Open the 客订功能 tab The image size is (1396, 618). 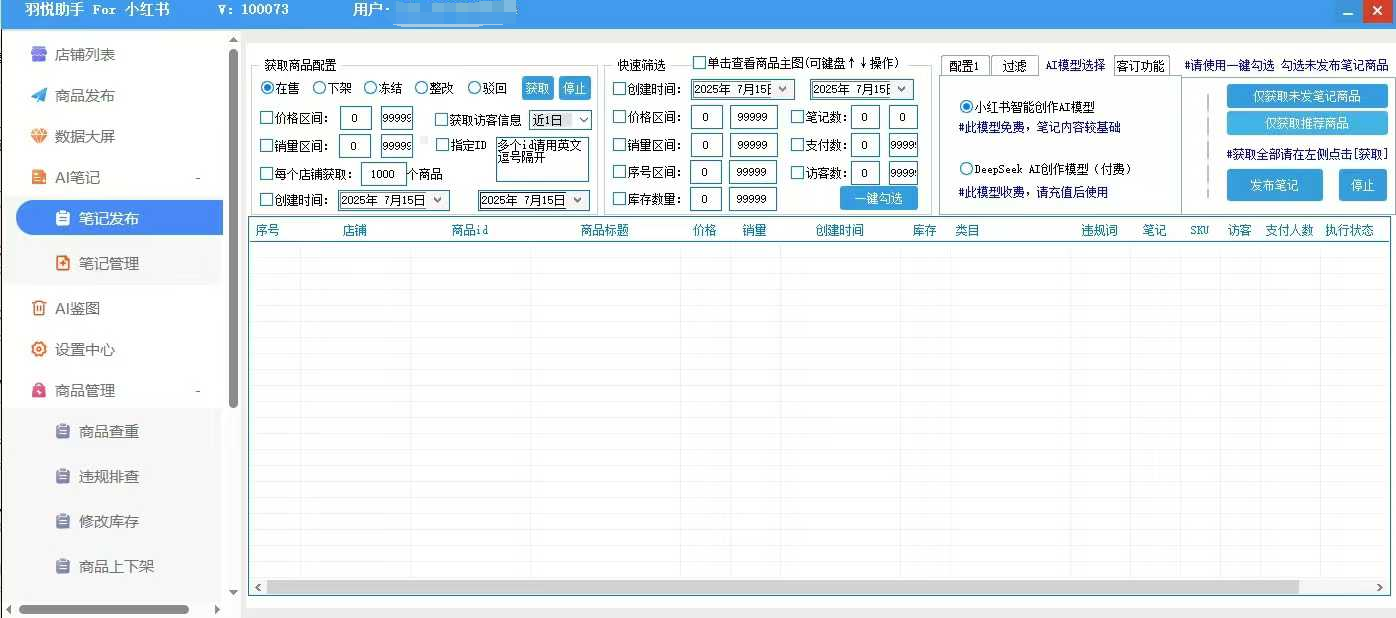[1140, 66]
